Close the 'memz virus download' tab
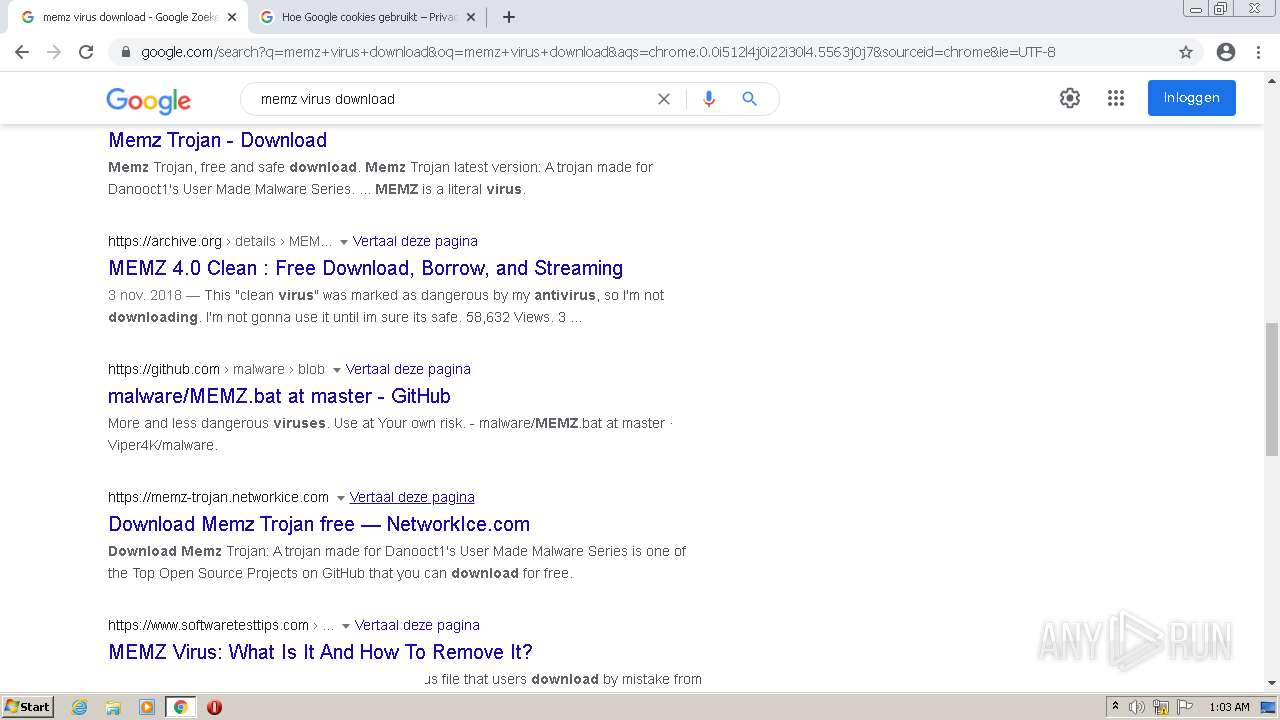This screenshot has width=1280, height=720. pyautogui.click(x=231, y=17)
